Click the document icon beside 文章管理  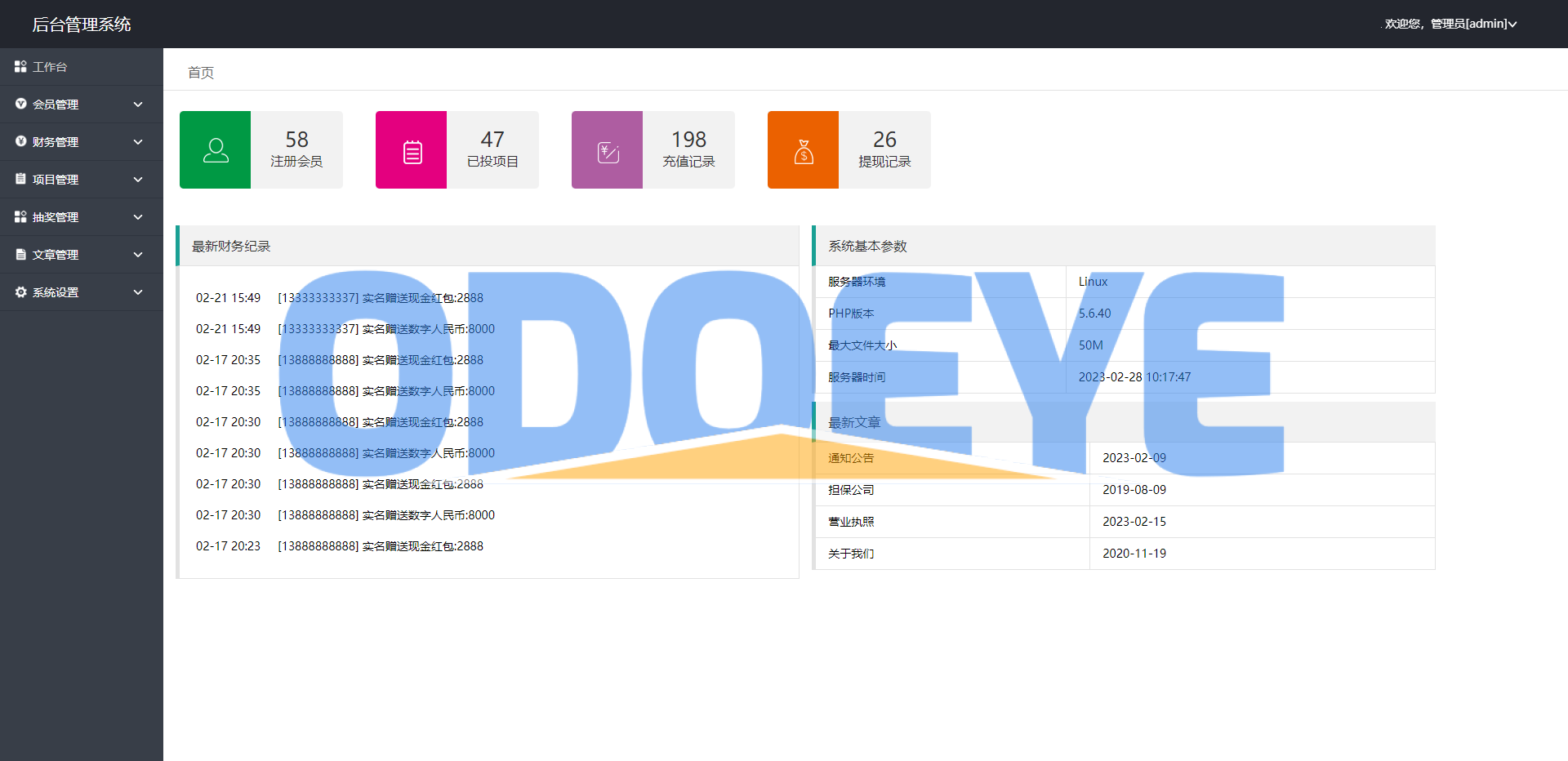pos(20,255)
